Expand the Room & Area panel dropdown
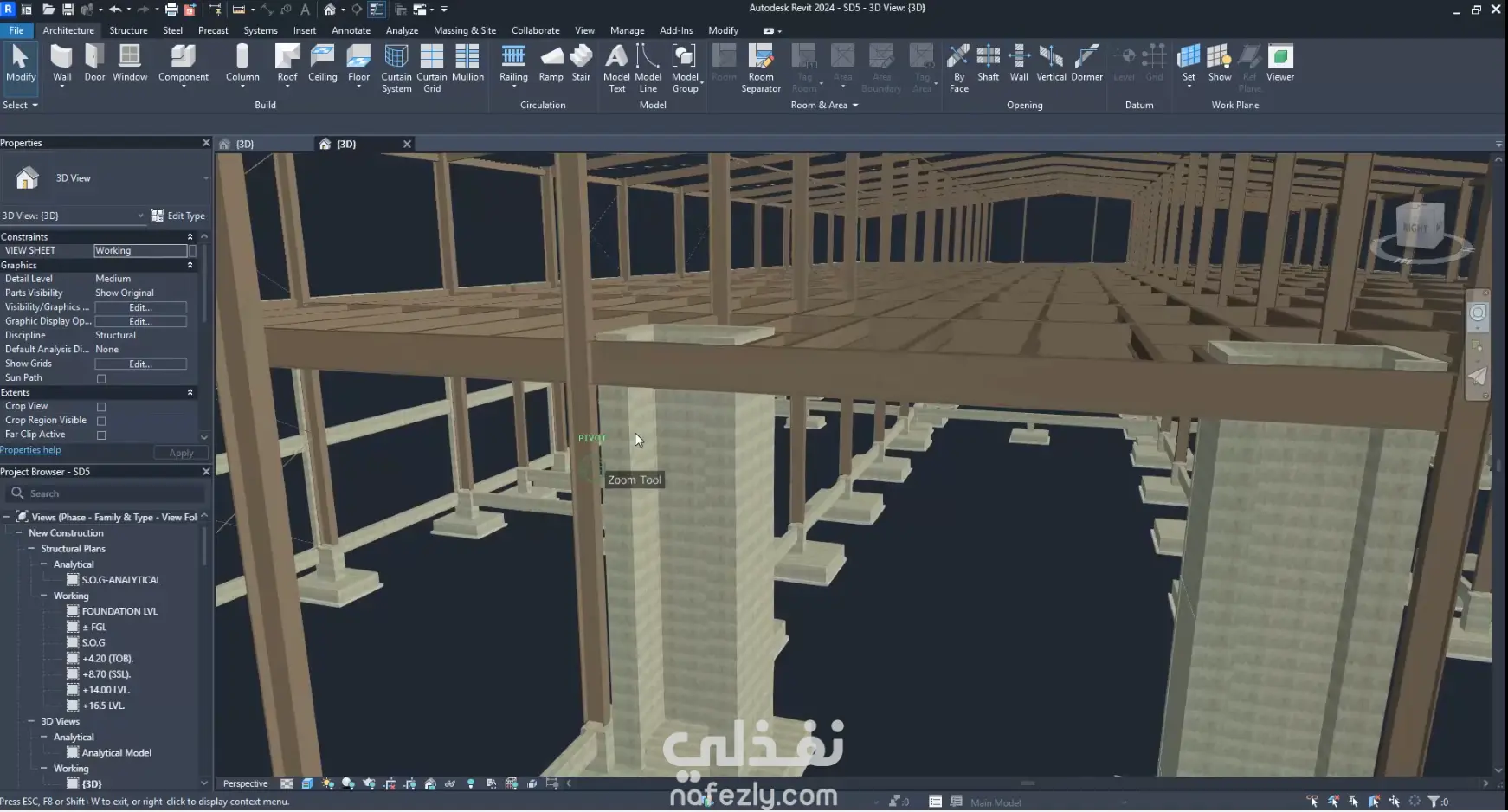The image size is (1508, 812). [824, 105]
